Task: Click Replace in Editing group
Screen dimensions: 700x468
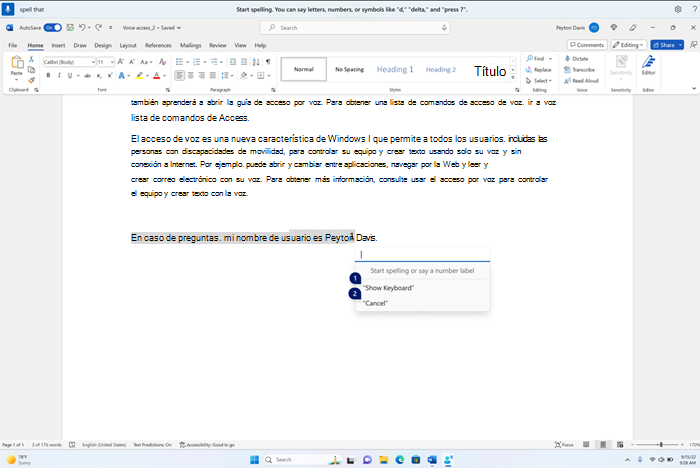Action: [538, 70]
